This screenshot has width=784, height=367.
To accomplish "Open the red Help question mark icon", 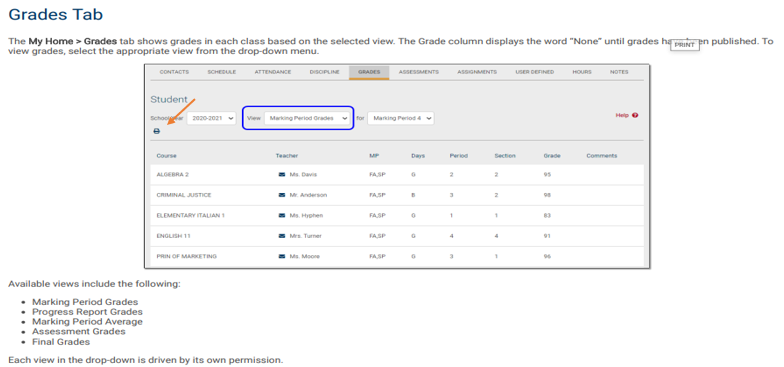I will click(635, 115).
